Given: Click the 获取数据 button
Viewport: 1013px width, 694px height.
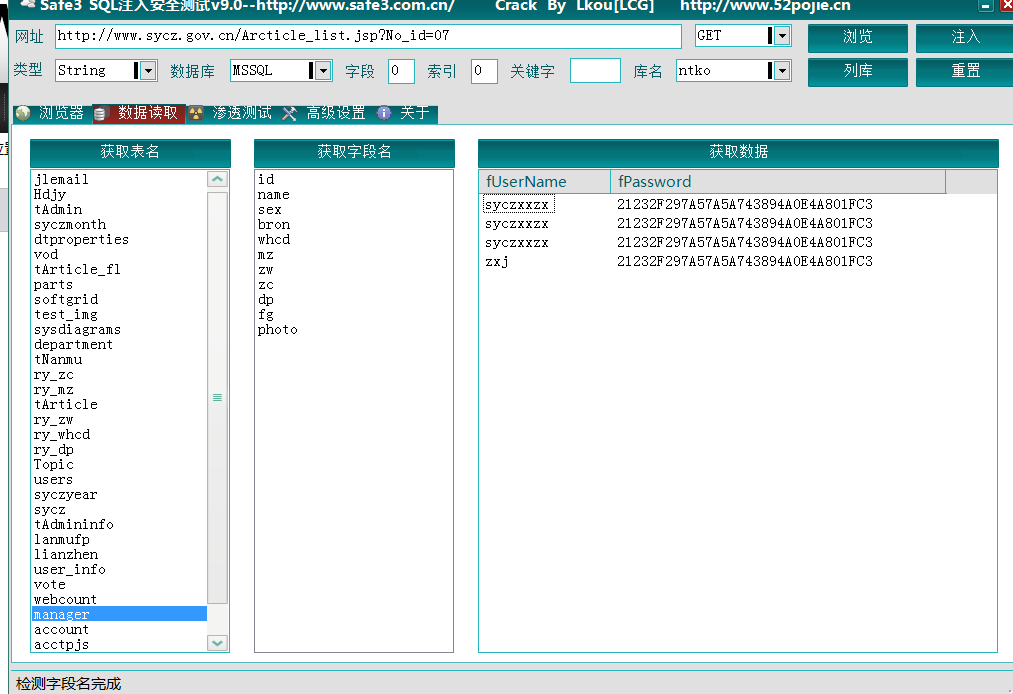Looking at the screenshot, I should pos(738,152).
